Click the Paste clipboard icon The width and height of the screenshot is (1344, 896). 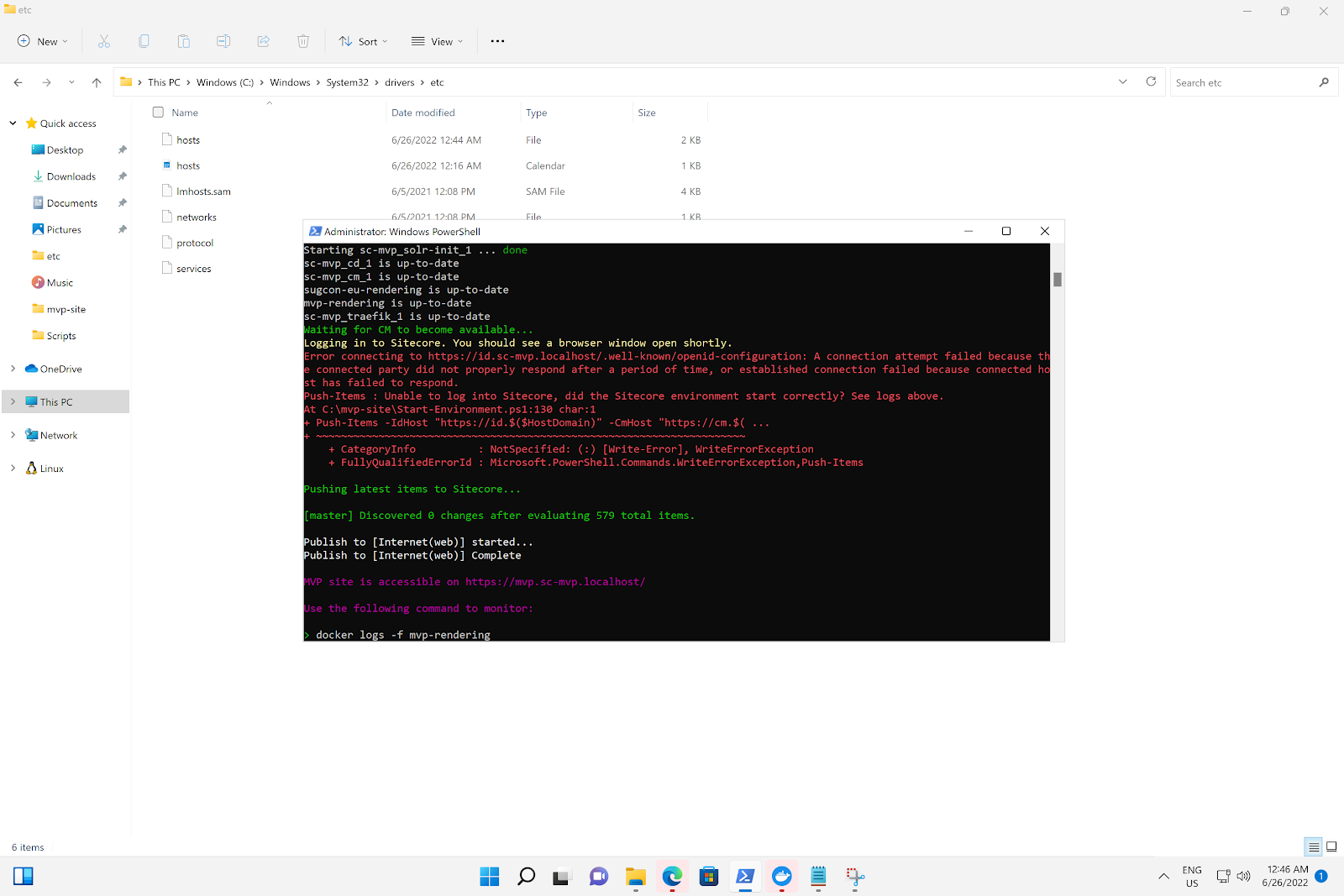[x=183, y=41]
